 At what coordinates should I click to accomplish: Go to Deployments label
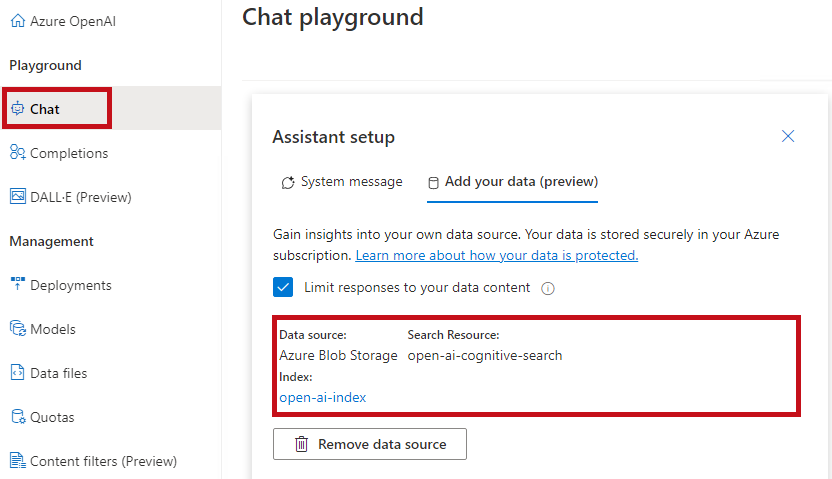tap(71, 285)
